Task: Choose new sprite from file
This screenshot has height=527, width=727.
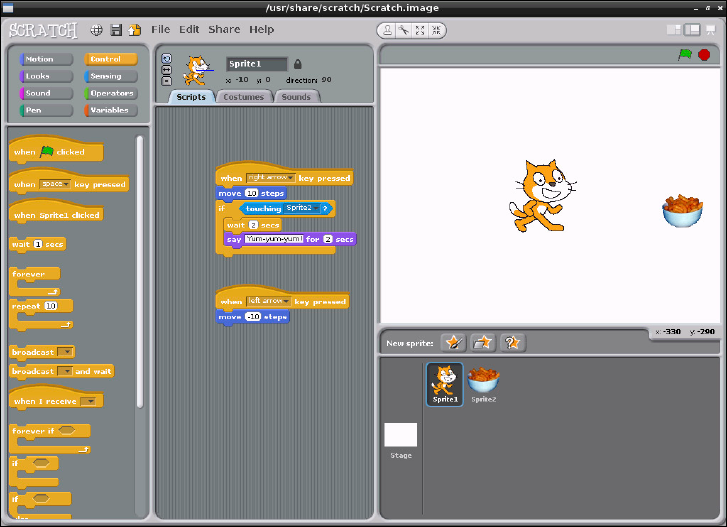Action: coord(482,343)
